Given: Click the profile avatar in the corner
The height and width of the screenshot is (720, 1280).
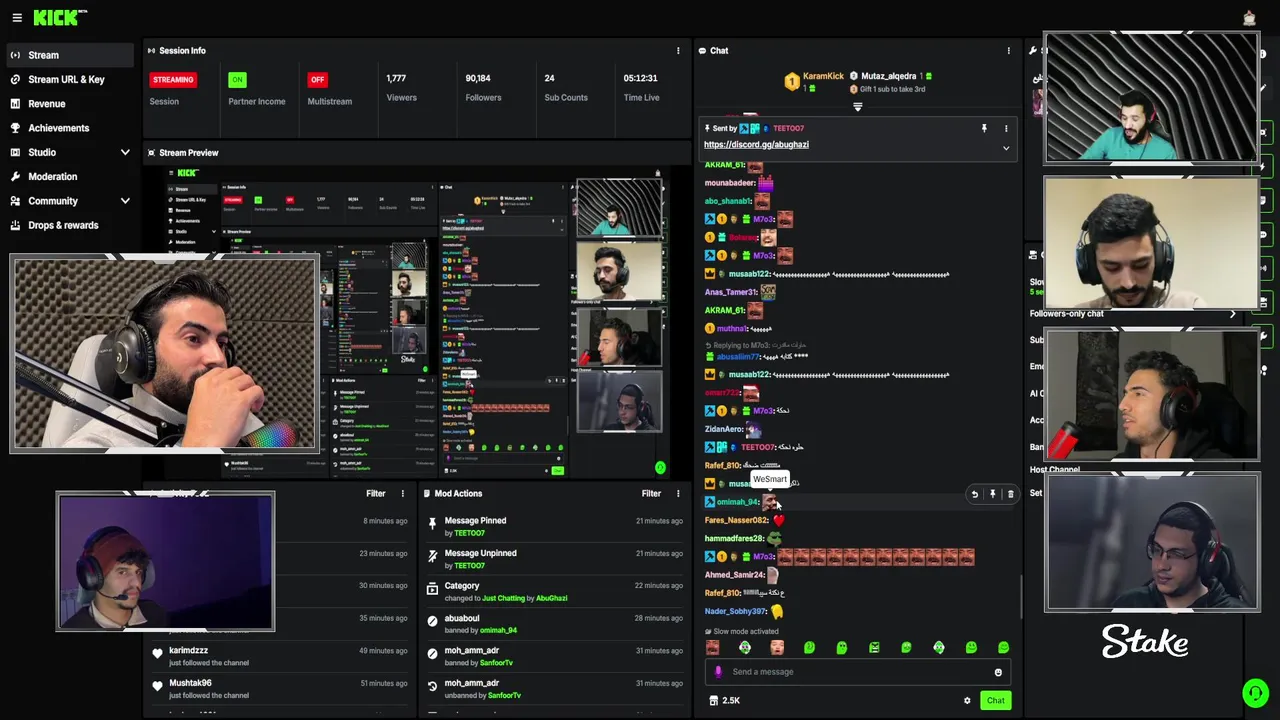Looking at the screenshot, I should [1249, 17].
